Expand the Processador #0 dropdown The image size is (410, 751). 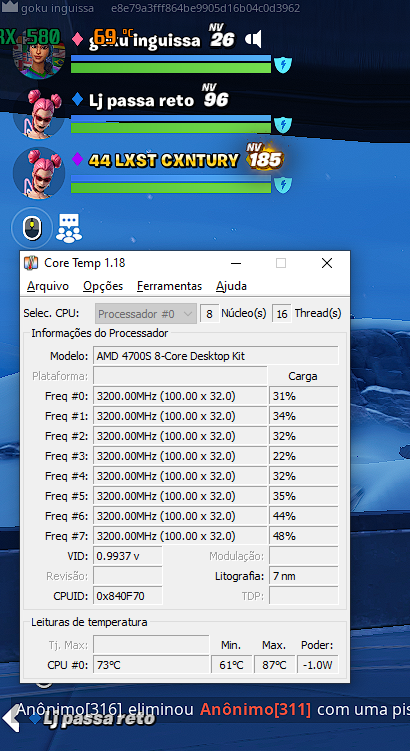[146, 315]
